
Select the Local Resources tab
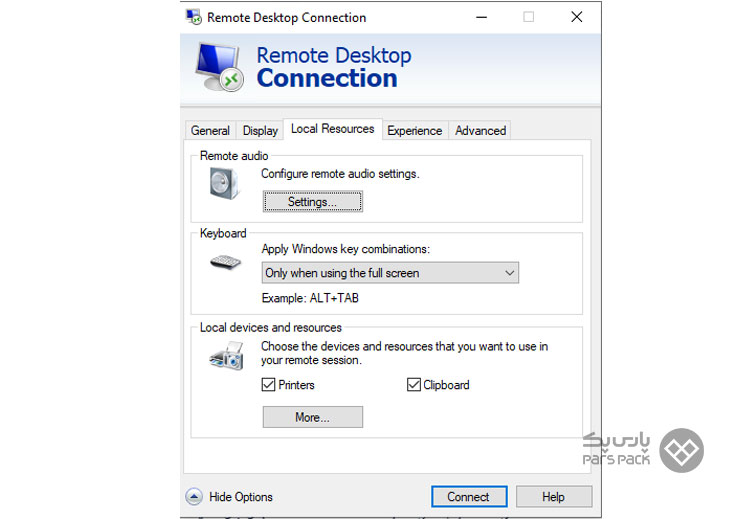[332, 129]
